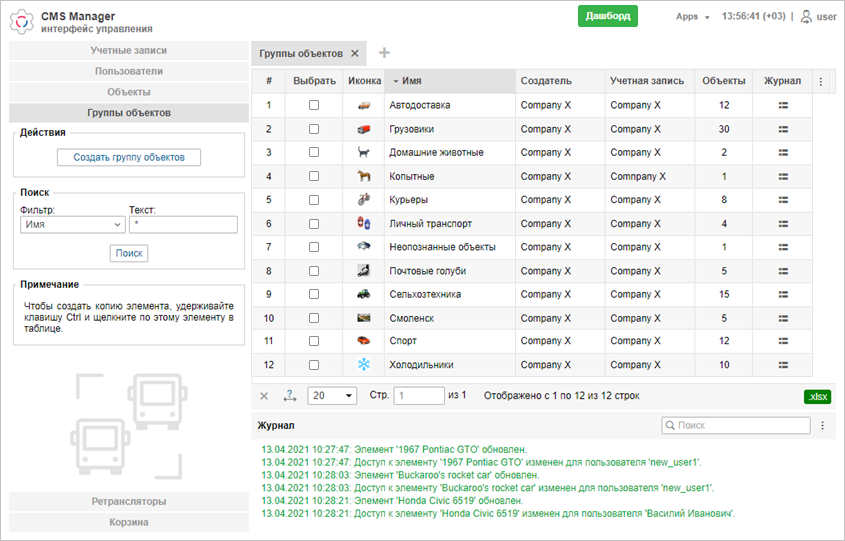The width and height of the screenshot is (845, 541).
Task: Open the Журнал panel three-dot menu
Action: coord(822,426)
